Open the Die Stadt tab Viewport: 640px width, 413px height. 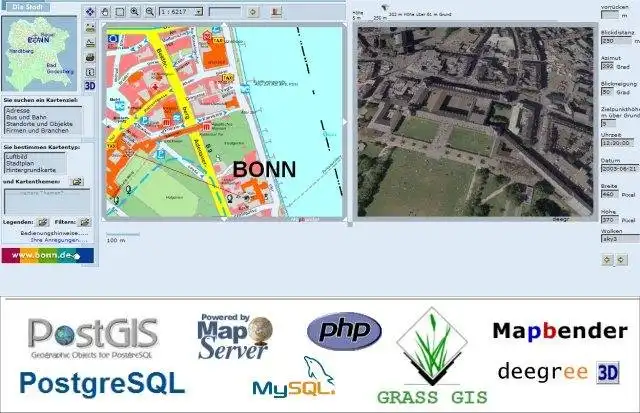(27, 7)
